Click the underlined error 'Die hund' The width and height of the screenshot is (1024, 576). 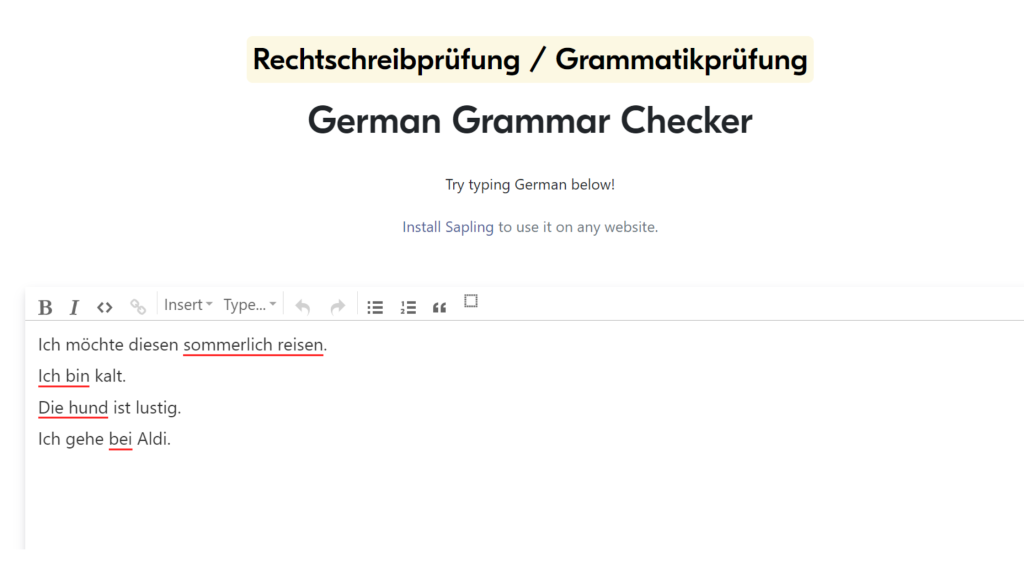tap(72, 407)
